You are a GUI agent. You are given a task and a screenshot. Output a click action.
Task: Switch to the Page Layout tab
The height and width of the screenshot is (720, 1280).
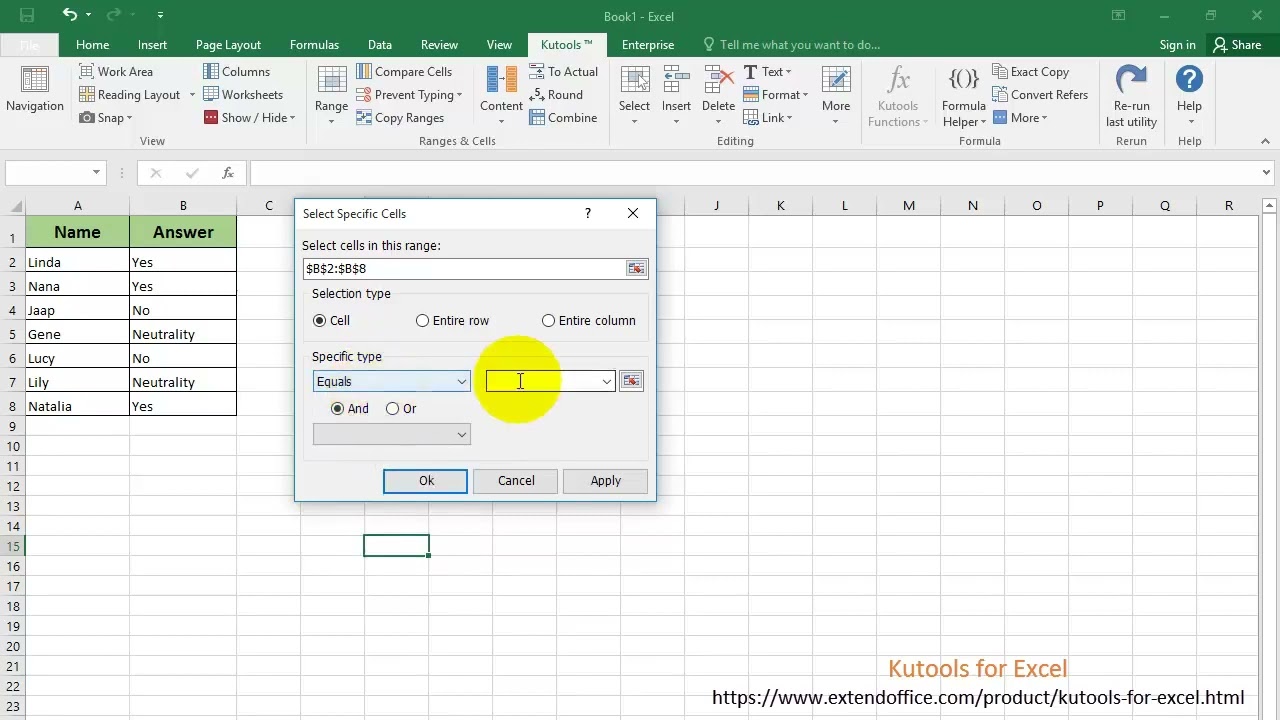(228, 45)
